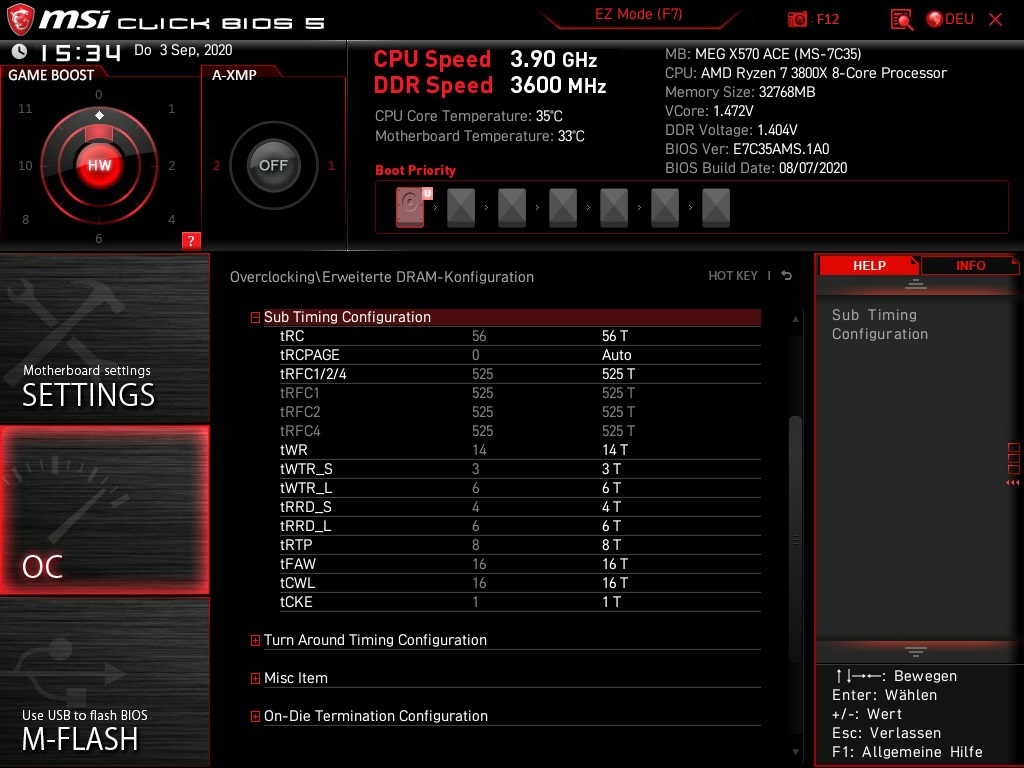Click the Boot Priority label
1024x768 pixels.
pos(415,170)
